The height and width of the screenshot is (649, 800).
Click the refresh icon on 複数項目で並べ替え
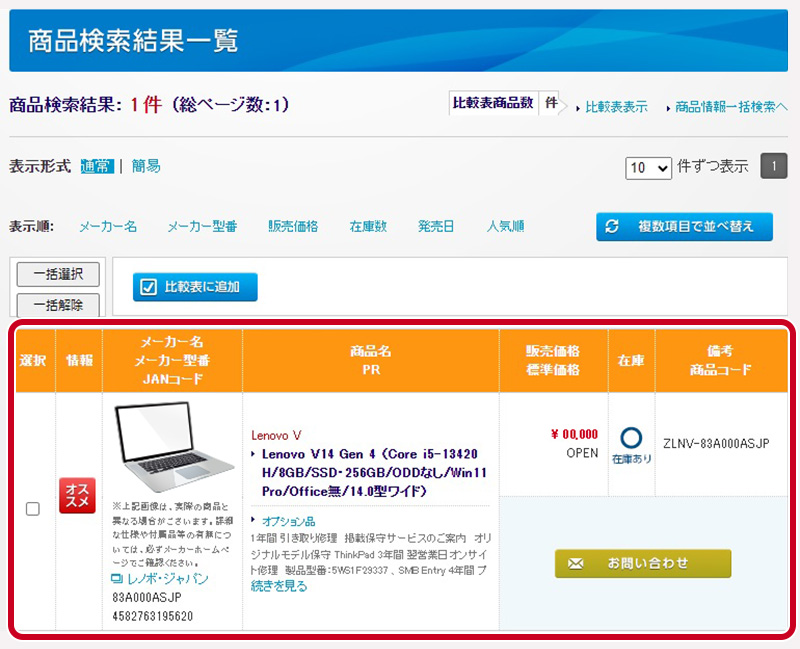point(612,226)
